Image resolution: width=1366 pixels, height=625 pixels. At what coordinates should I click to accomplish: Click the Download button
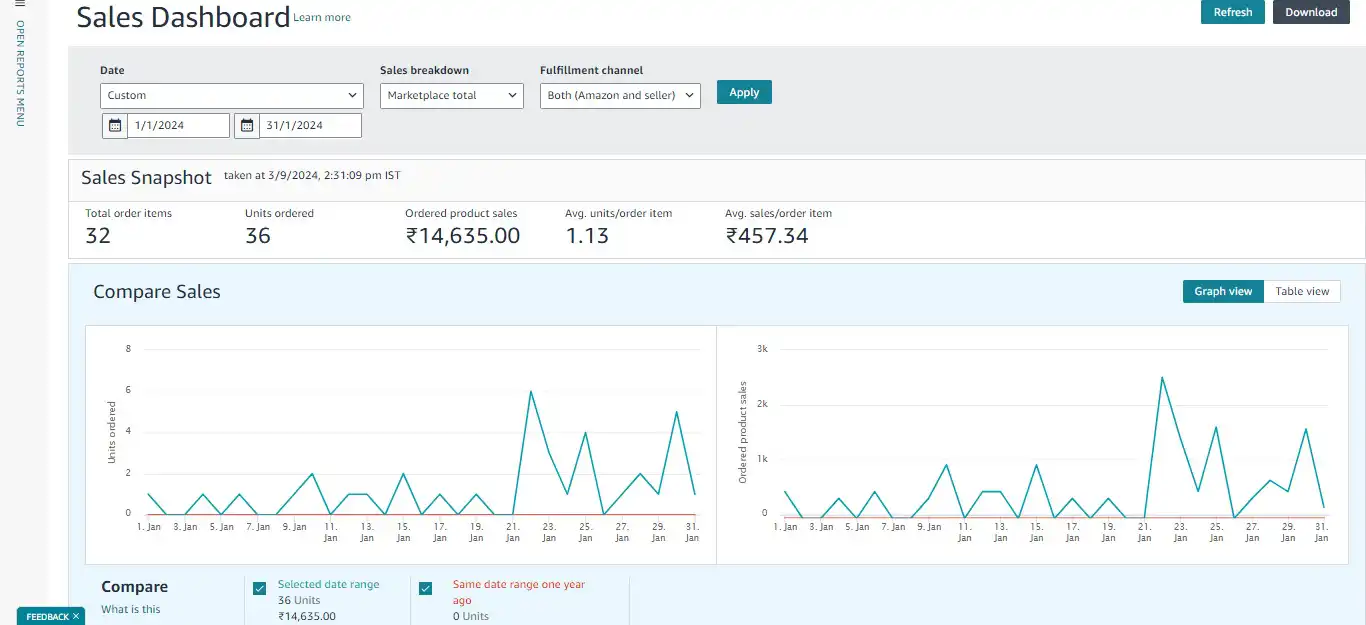click(x=1310, y=12)
